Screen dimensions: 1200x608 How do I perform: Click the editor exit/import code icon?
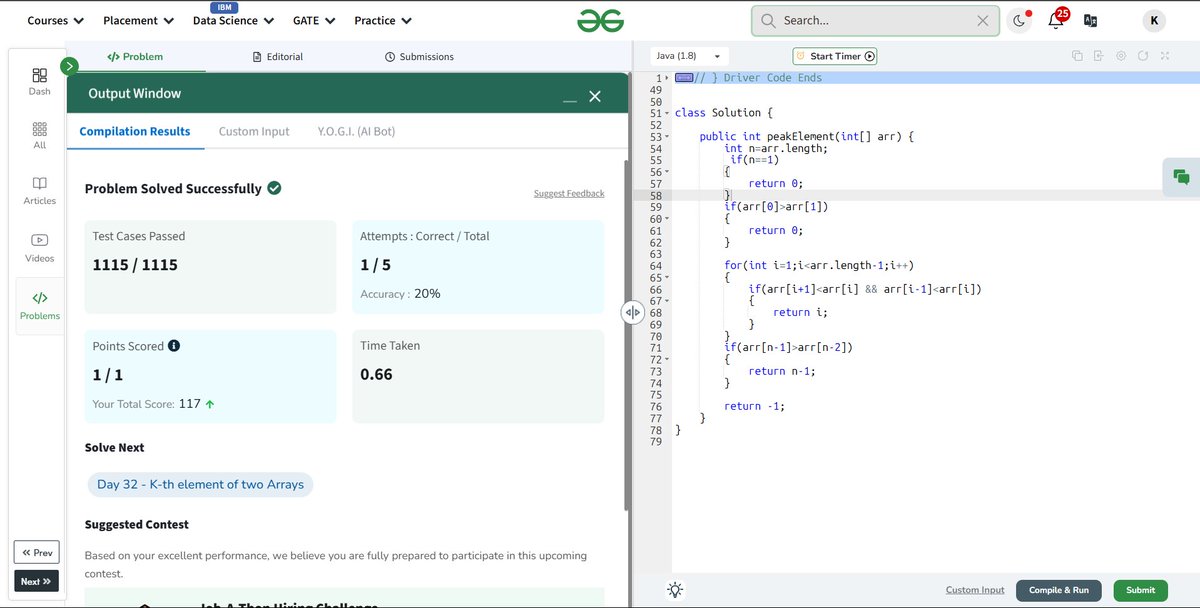point(1098,56)
